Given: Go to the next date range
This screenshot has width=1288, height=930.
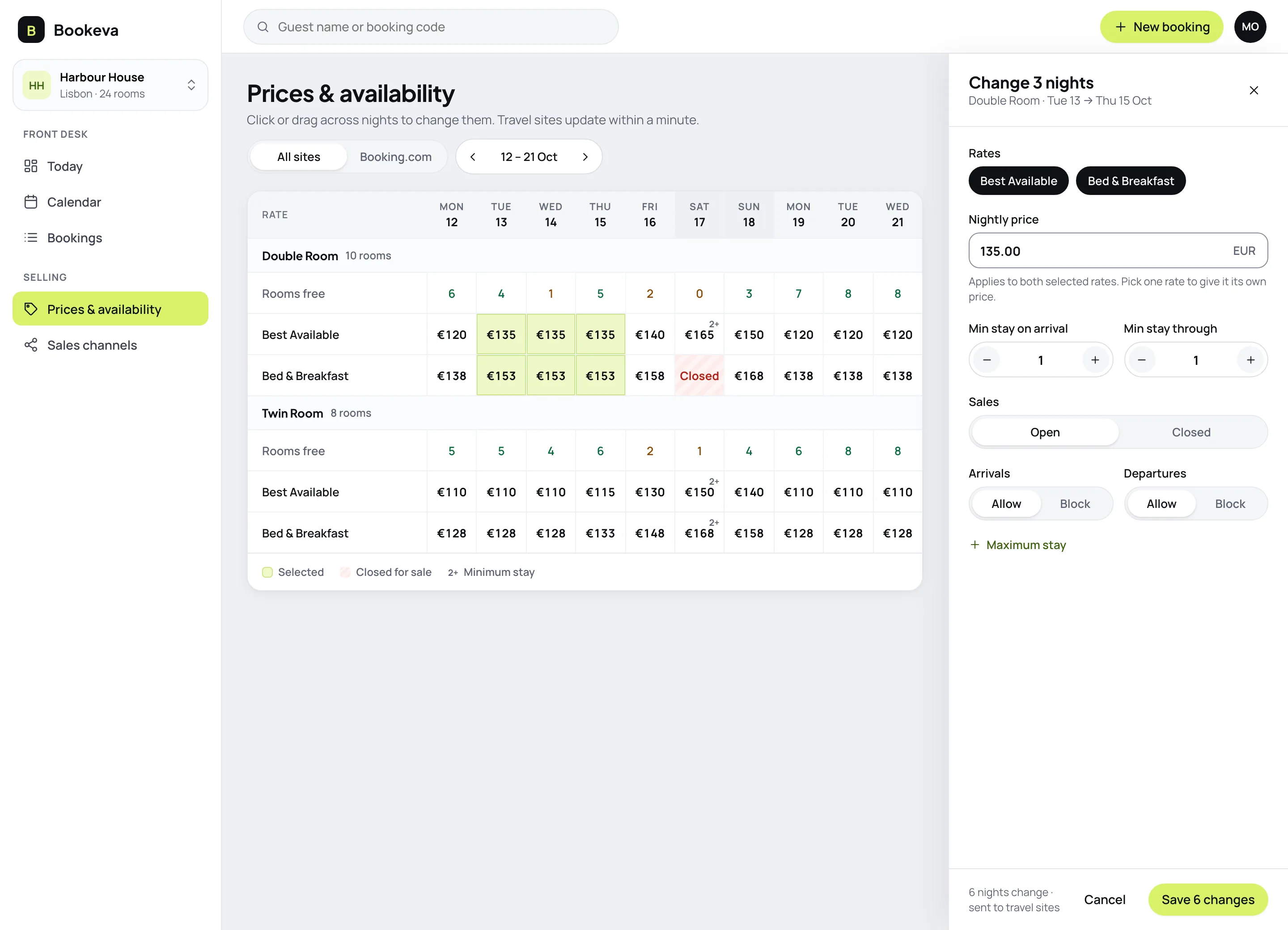Looking at the screenshot, I should point(585,156).
